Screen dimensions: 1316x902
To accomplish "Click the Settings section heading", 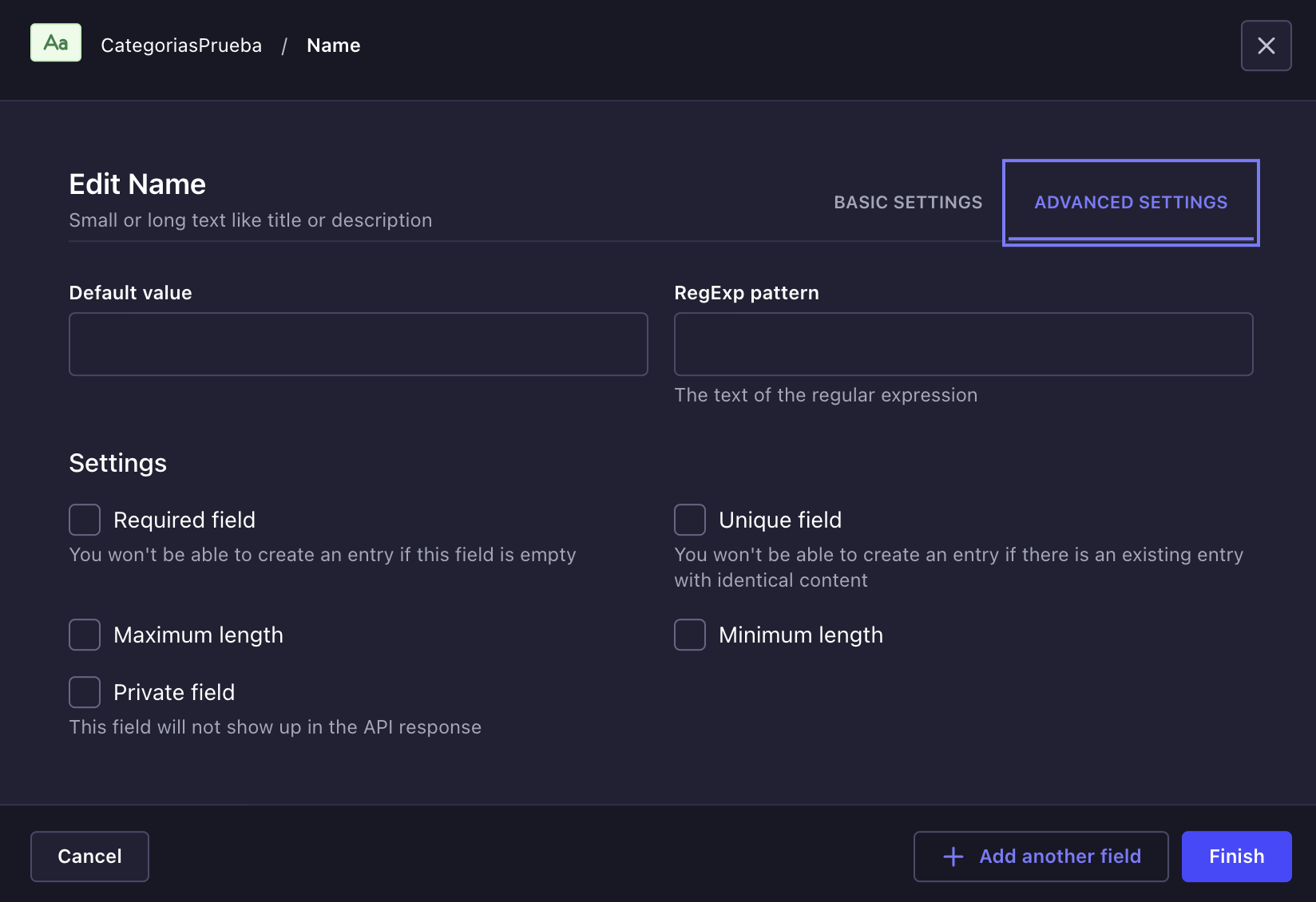I will click(x=118, y=463).
